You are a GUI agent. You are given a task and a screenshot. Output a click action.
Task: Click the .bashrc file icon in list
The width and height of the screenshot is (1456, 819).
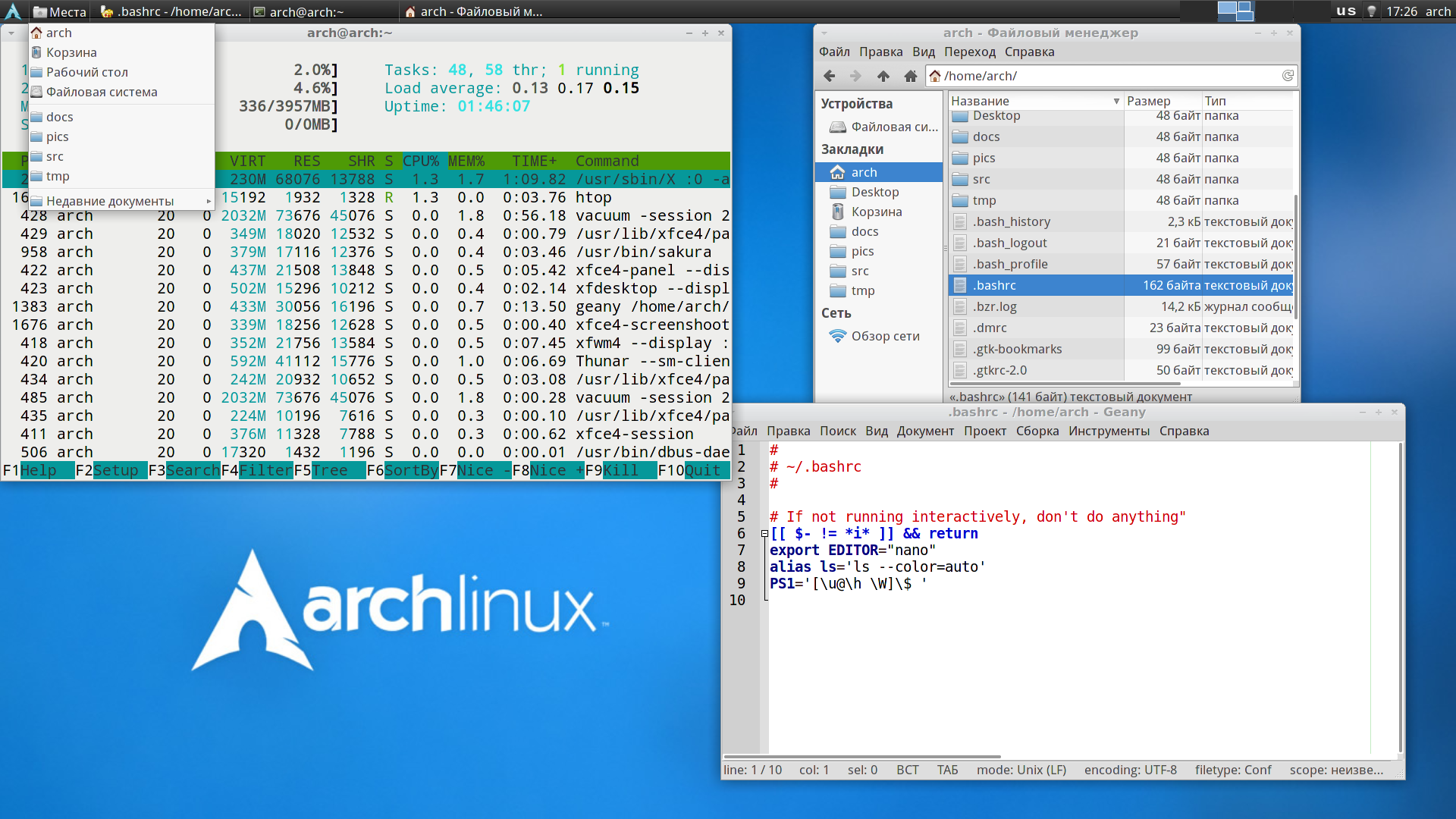[960, 285]
